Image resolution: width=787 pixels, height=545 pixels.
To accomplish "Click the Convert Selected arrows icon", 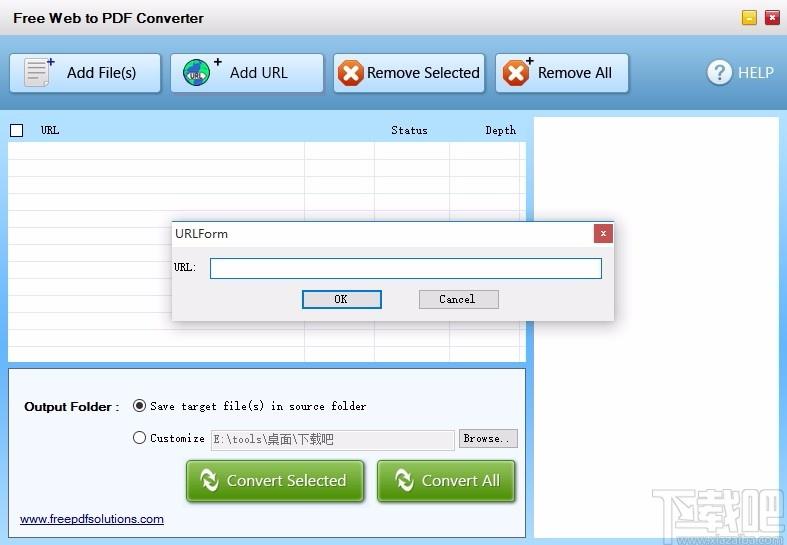I will coord(209,480).
